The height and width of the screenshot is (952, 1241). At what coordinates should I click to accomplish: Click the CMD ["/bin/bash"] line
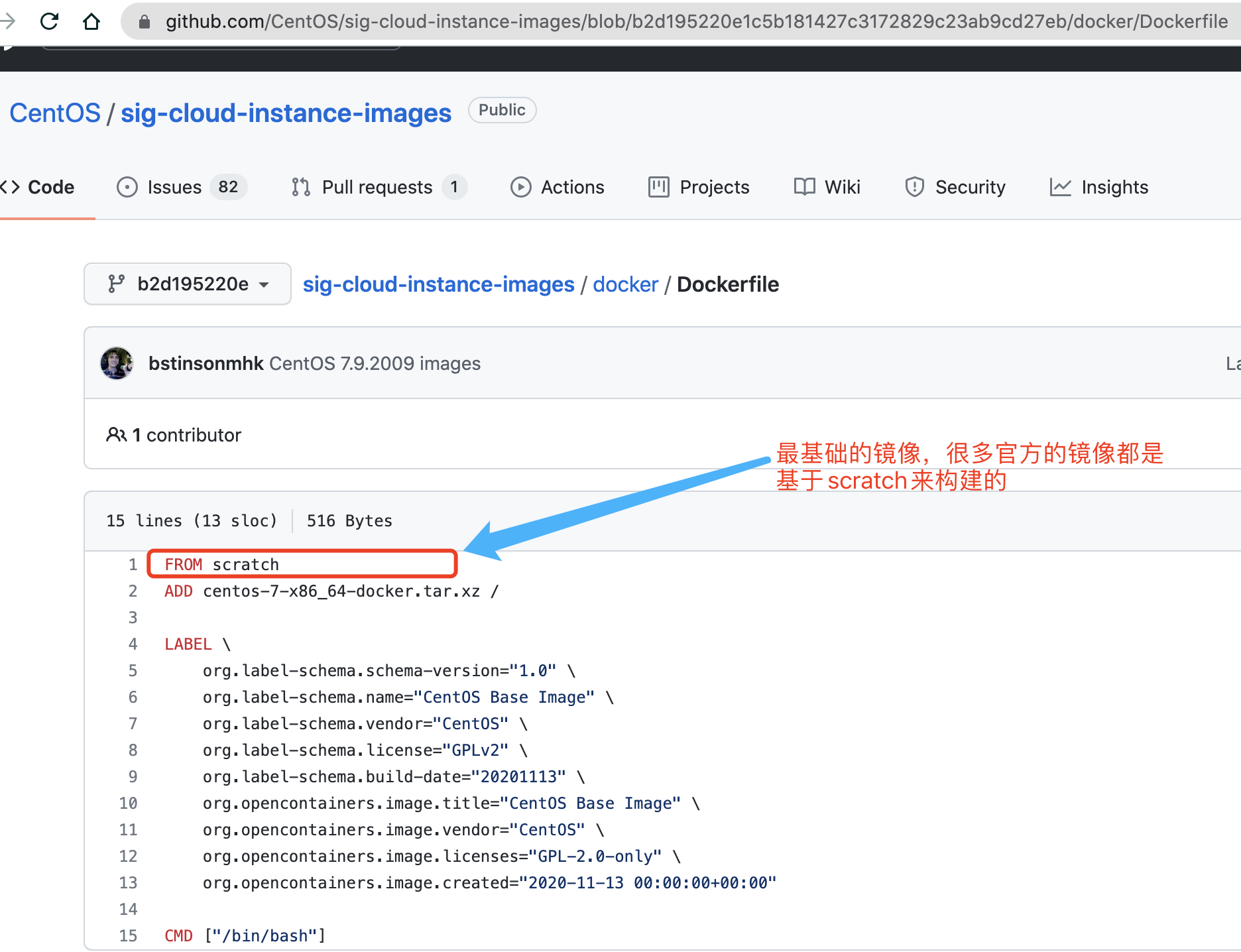(245, 935)
